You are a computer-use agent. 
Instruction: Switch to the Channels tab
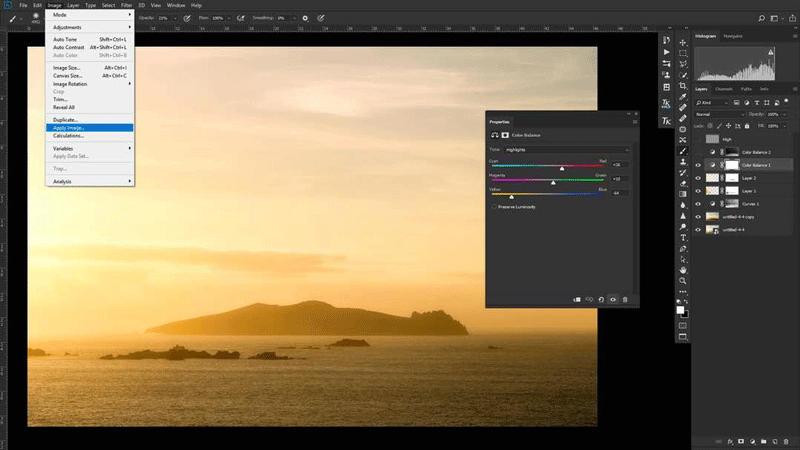click(x=723, y=89)
